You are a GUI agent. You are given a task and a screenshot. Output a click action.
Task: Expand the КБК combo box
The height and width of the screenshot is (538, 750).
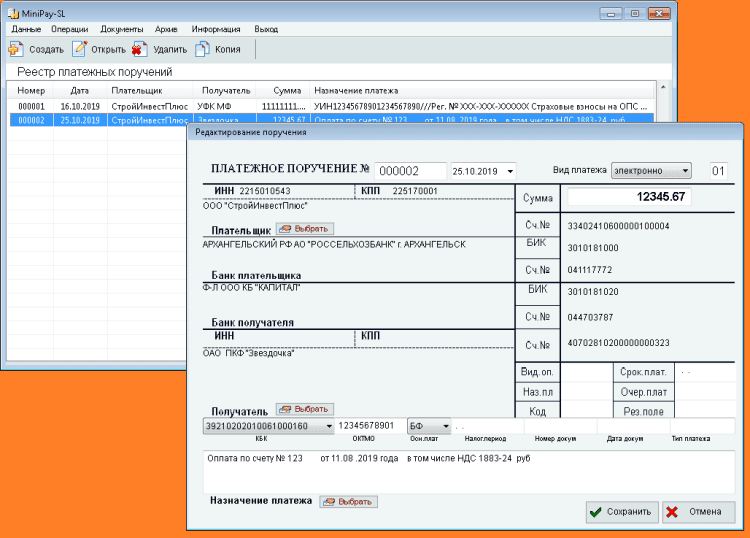pos(328,426)
